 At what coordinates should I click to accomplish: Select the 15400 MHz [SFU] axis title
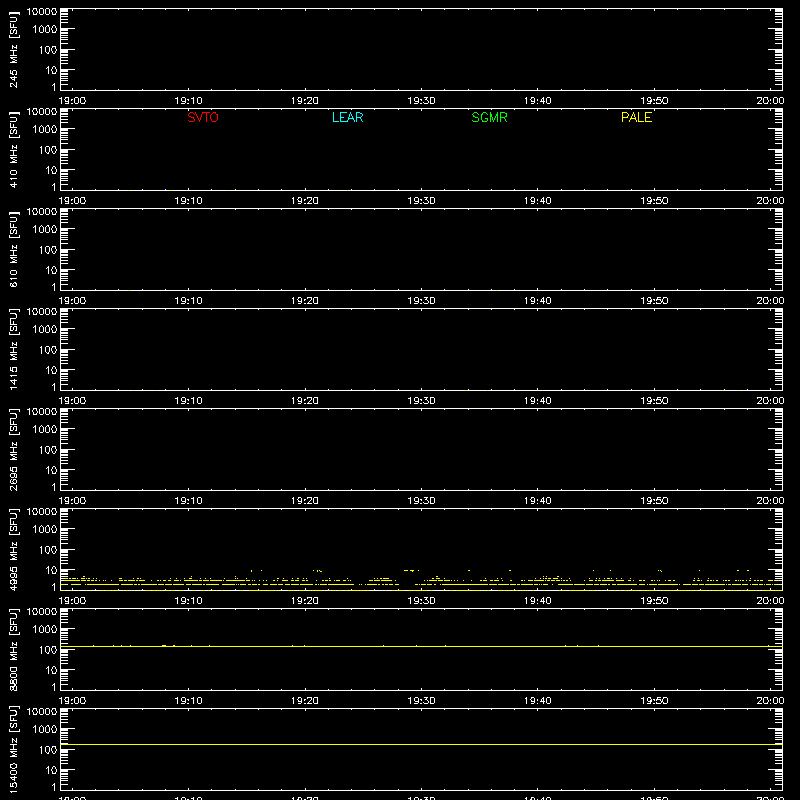coord(13,749)
